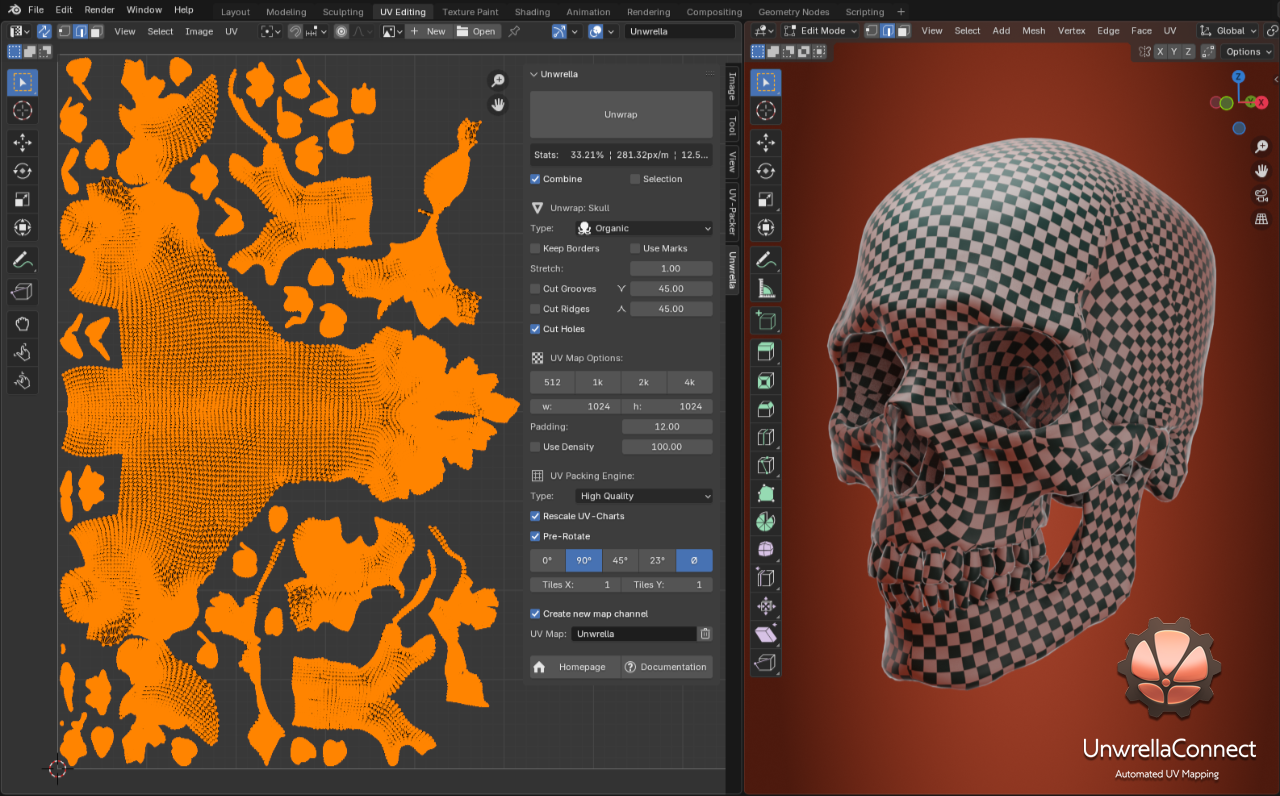Image resolution: width=1280 pixels, height=796 pixels.
Task: Select the 45° rotation button
Action: click(x=620, y=561)
